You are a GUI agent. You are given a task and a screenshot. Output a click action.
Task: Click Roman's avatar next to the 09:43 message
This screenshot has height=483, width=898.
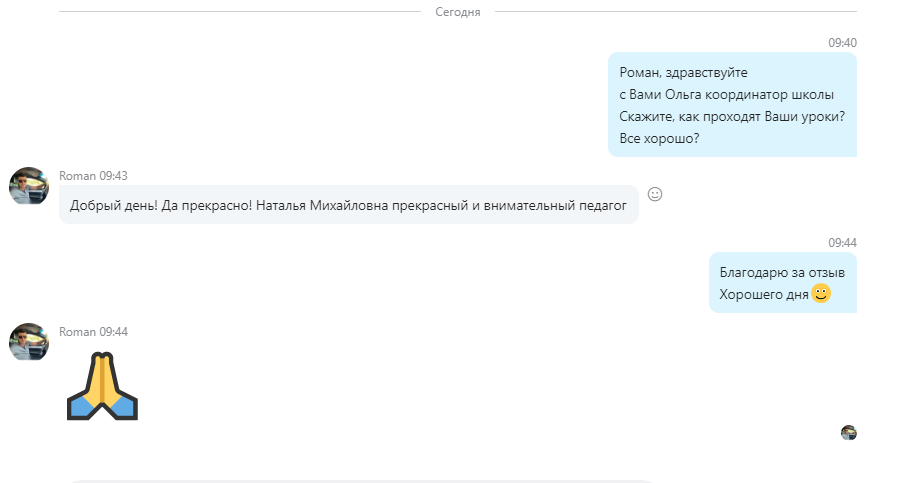pyautogui.click(x=29, y=186)
